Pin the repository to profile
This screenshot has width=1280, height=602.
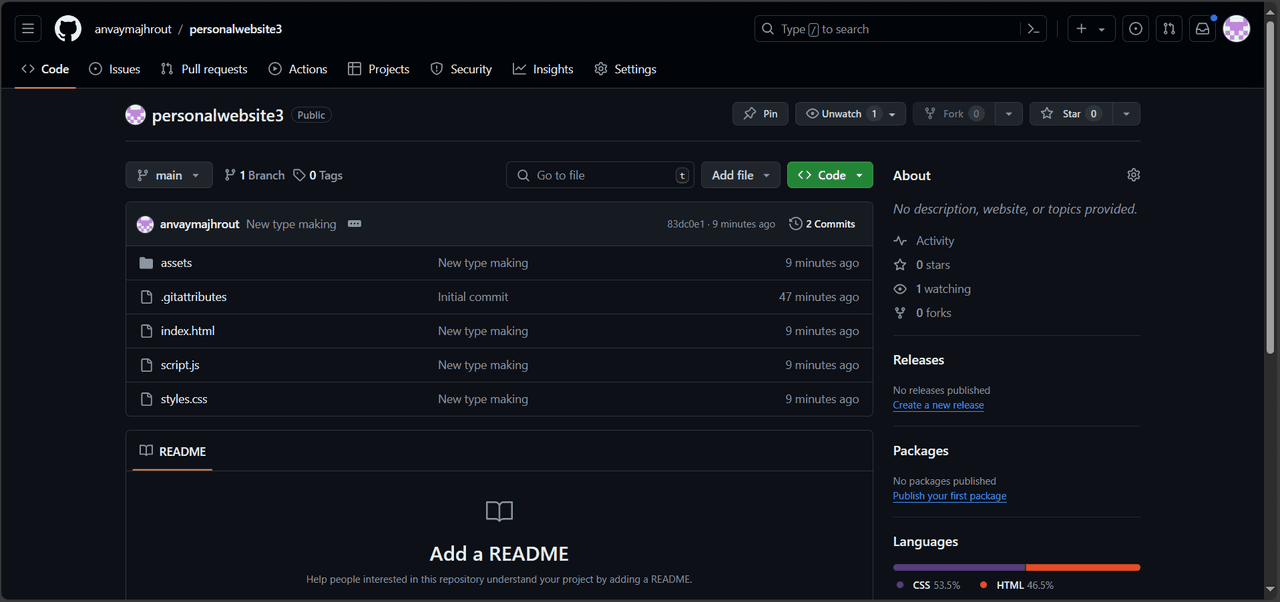(x=760, y=114)
